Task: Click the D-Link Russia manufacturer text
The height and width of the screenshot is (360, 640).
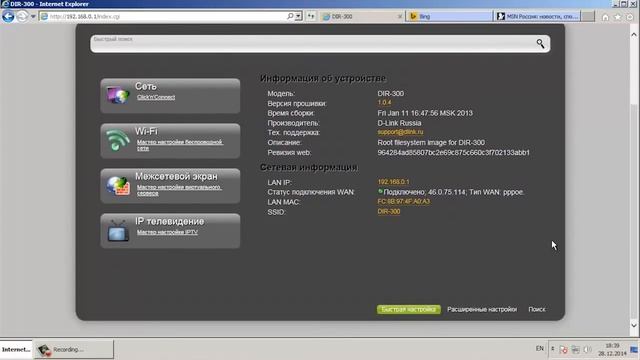Action: (x=399, y=123)
